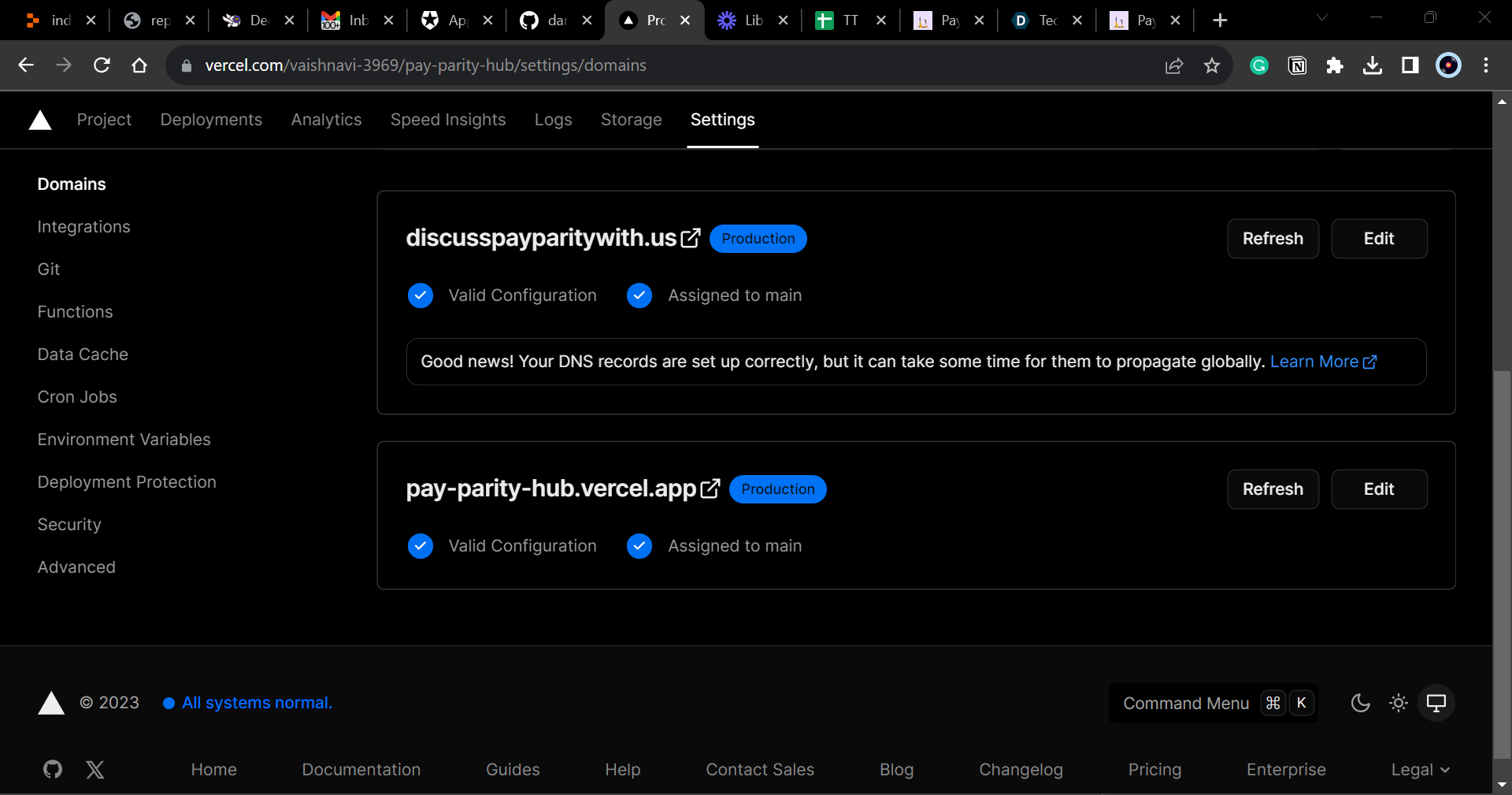Refresh the pay-parity-hub.vercel.app domain
1512x795 pixels.
(1273, 489)
